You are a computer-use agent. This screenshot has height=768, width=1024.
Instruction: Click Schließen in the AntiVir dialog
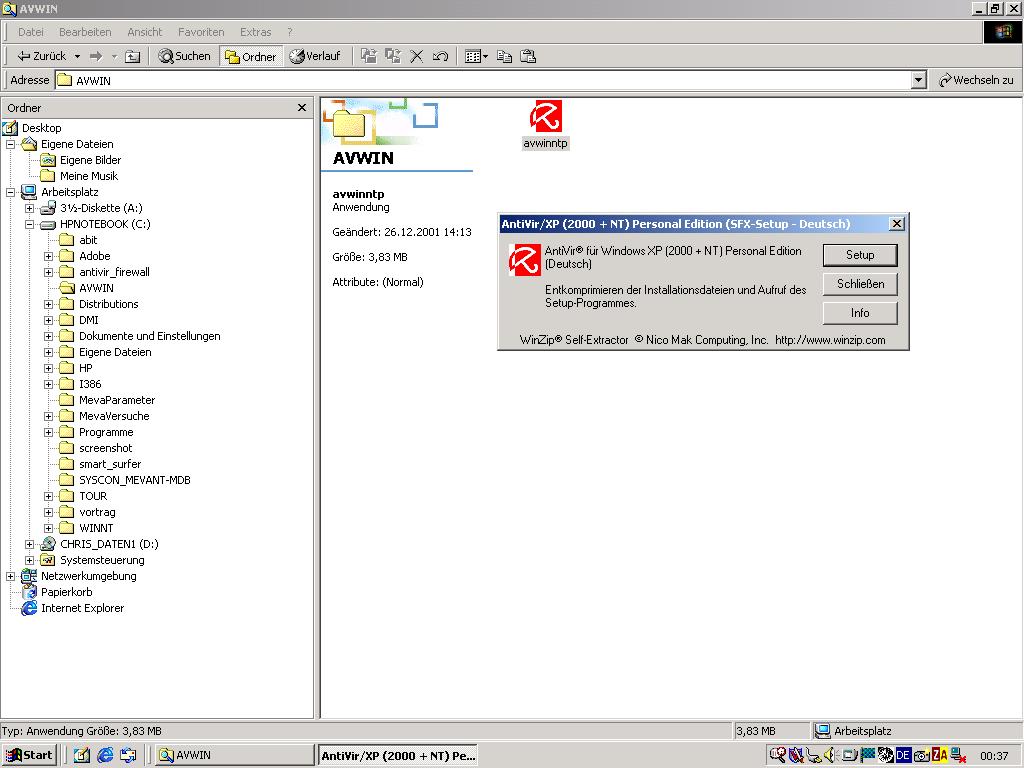tap(860, 284)
